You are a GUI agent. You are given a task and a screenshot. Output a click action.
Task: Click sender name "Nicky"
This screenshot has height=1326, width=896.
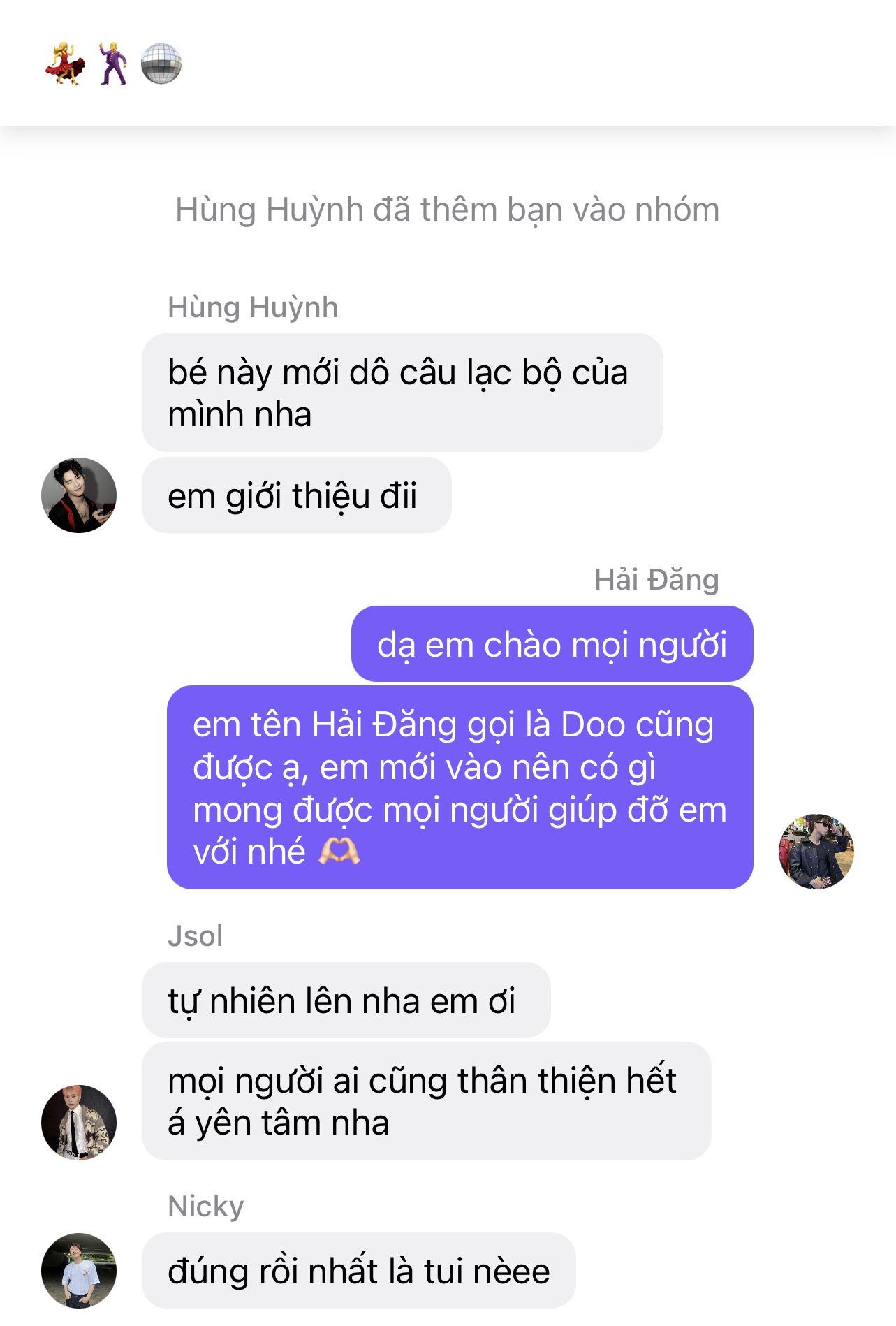click(206, 1207)
